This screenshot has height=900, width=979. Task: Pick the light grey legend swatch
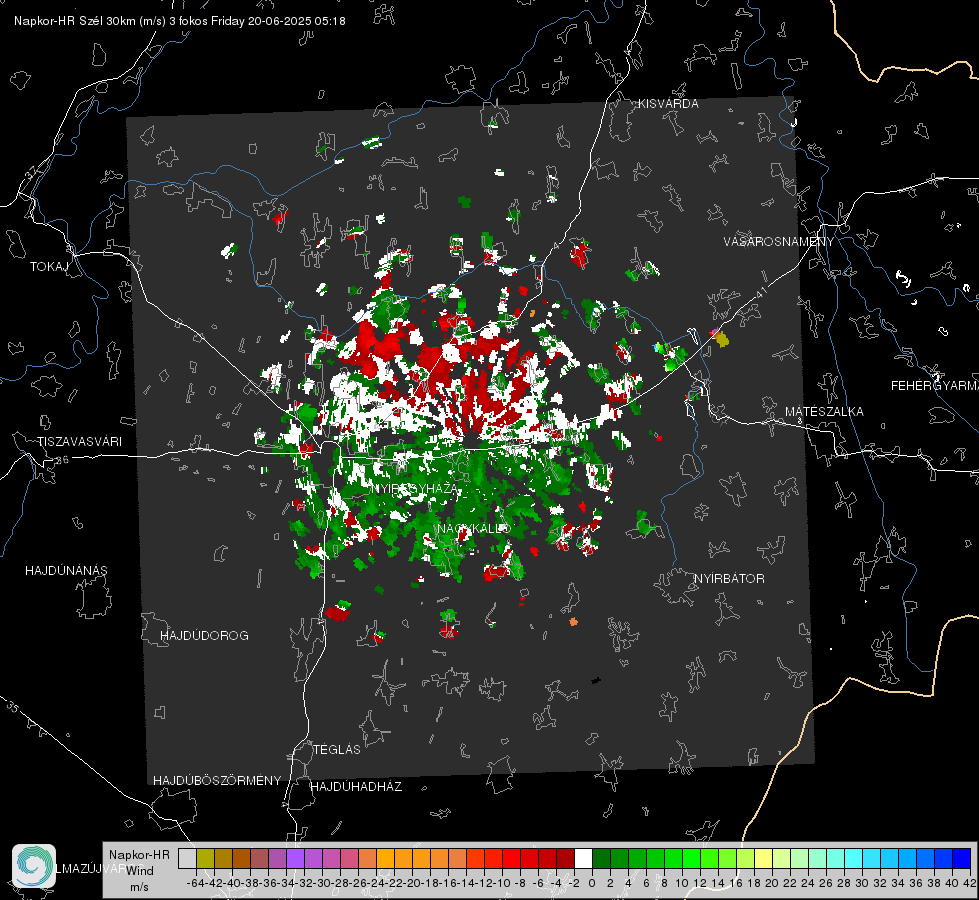187,858
